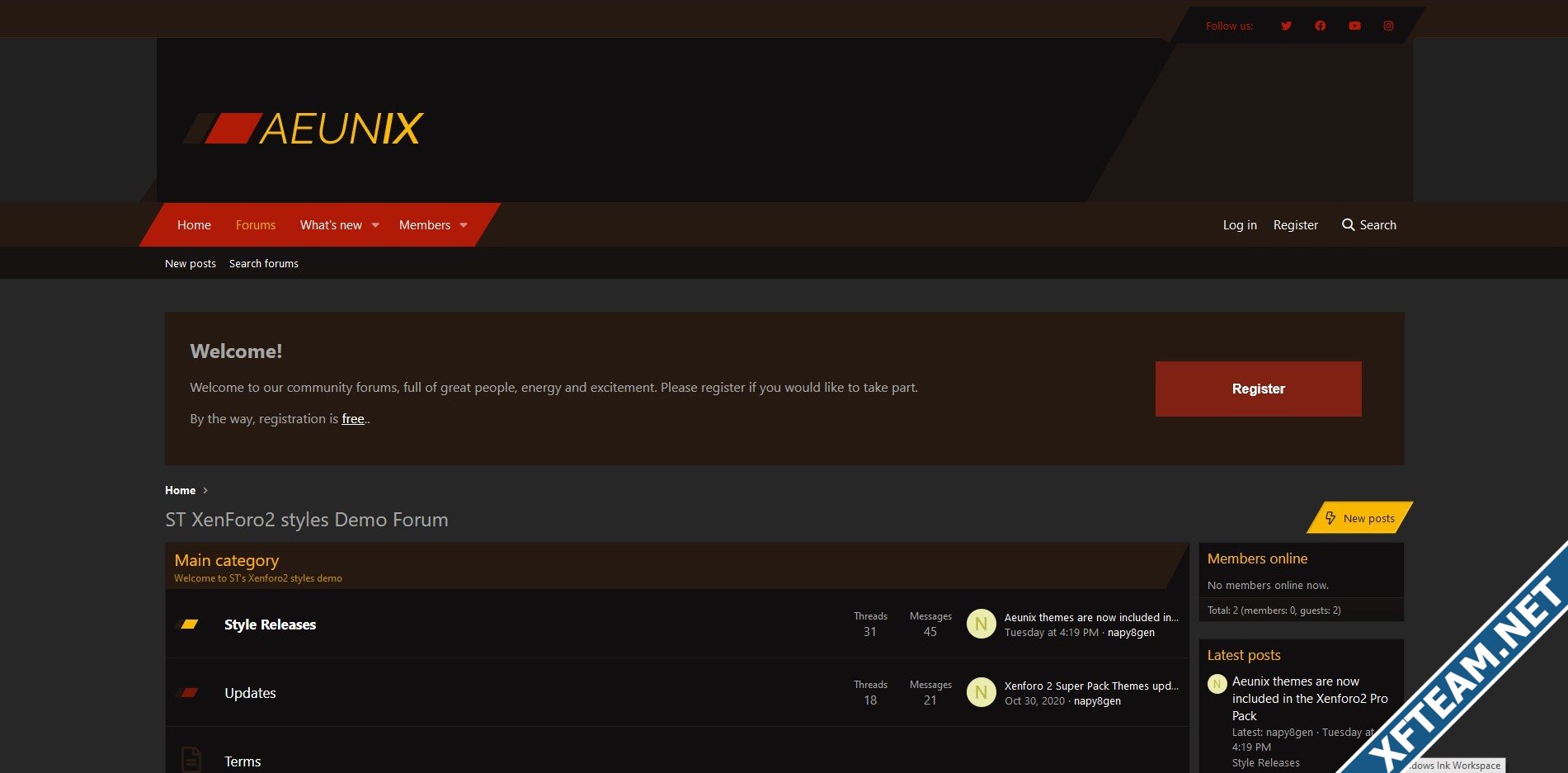Open napy8gen avatar in Style Releases row
Image resolution: width=1568 pixels, height=773 pixels.
[x=982, y=625]
